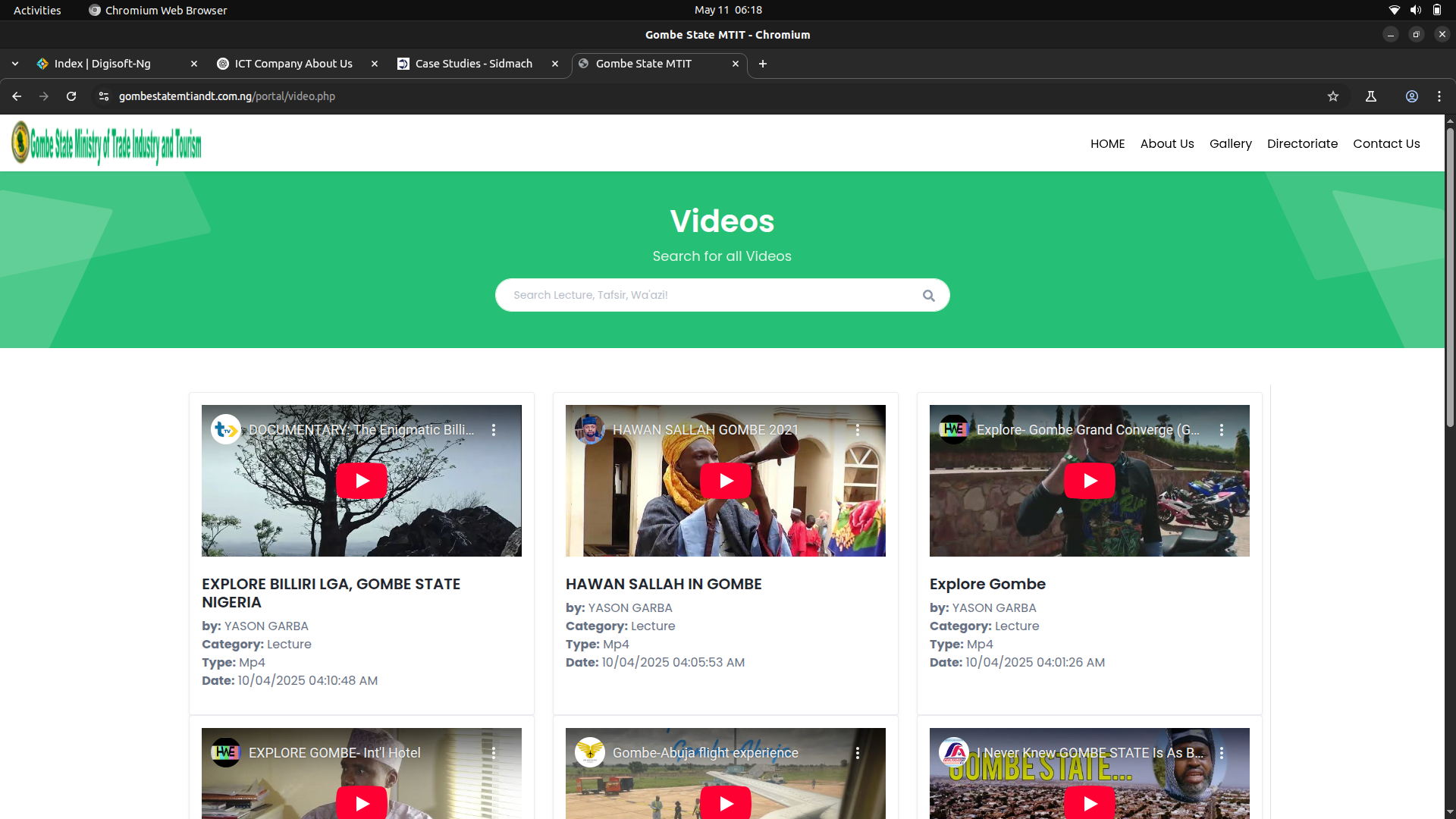Play the Explore Billiri LGA documentary video
This screenshot has width=1456, height=819.
coord(362,481)
